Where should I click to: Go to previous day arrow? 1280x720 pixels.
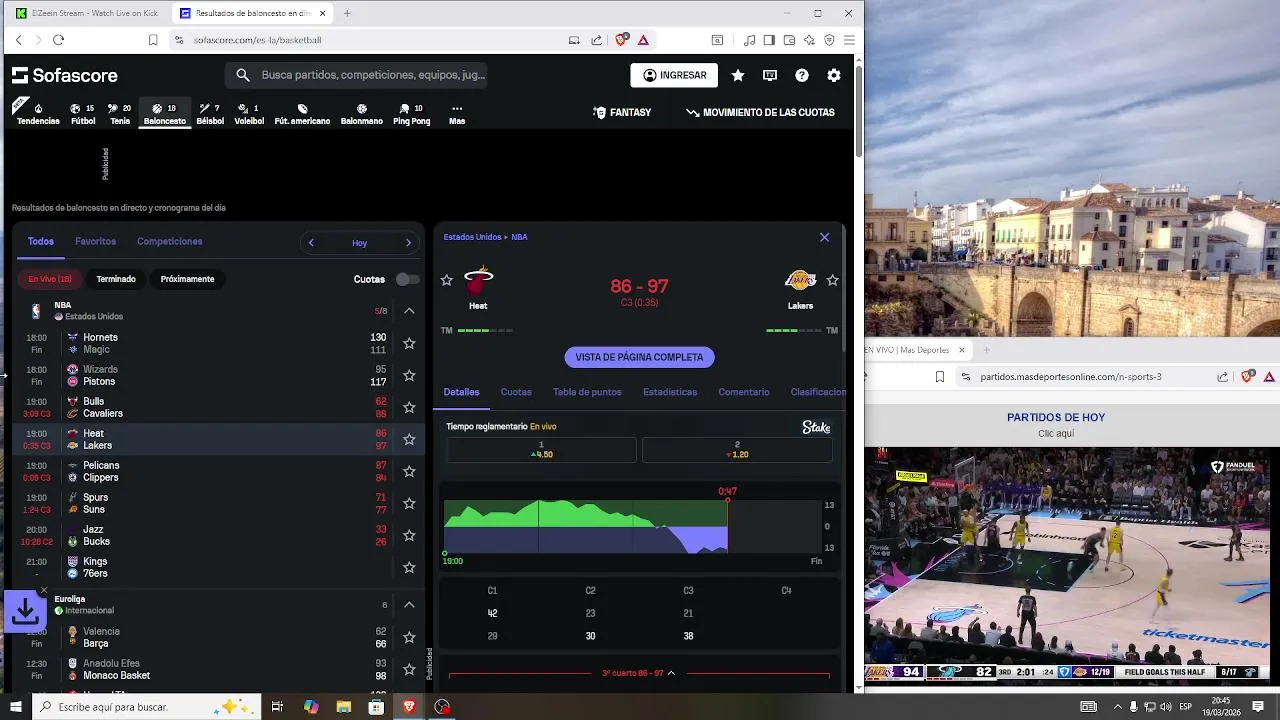click(x=311, y=242)
